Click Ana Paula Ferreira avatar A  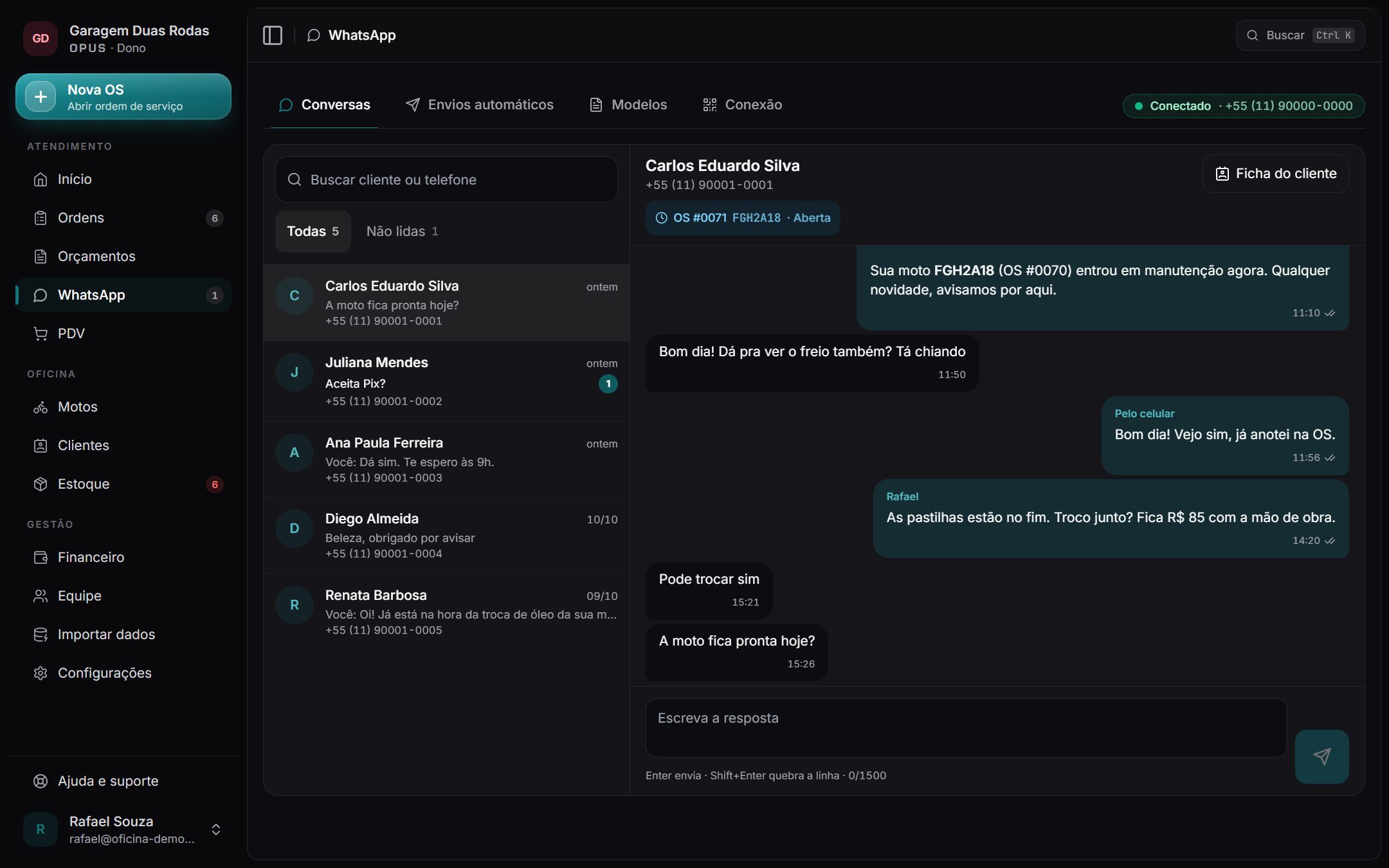(x=295, y=453)
